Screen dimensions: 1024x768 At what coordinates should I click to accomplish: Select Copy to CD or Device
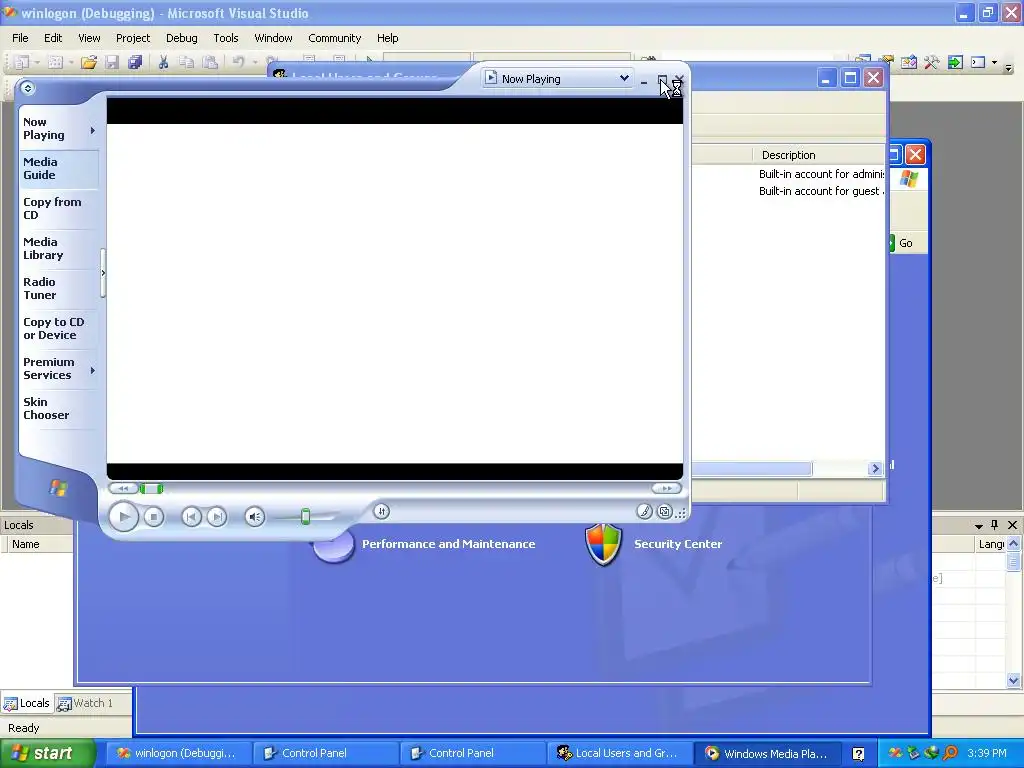click(x=57, y=328)
